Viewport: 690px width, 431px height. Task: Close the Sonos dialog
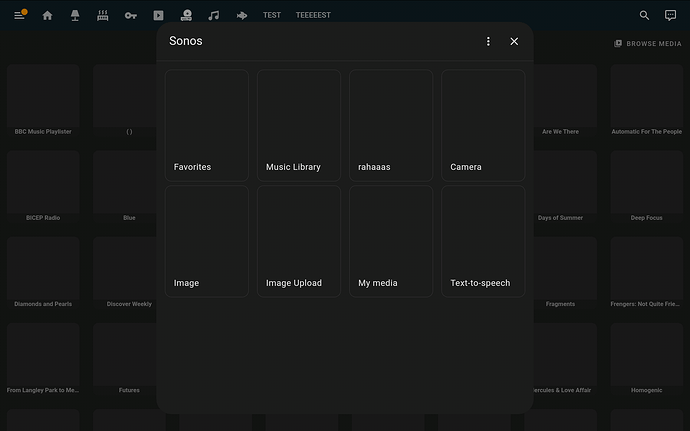(x=514, y=41)
